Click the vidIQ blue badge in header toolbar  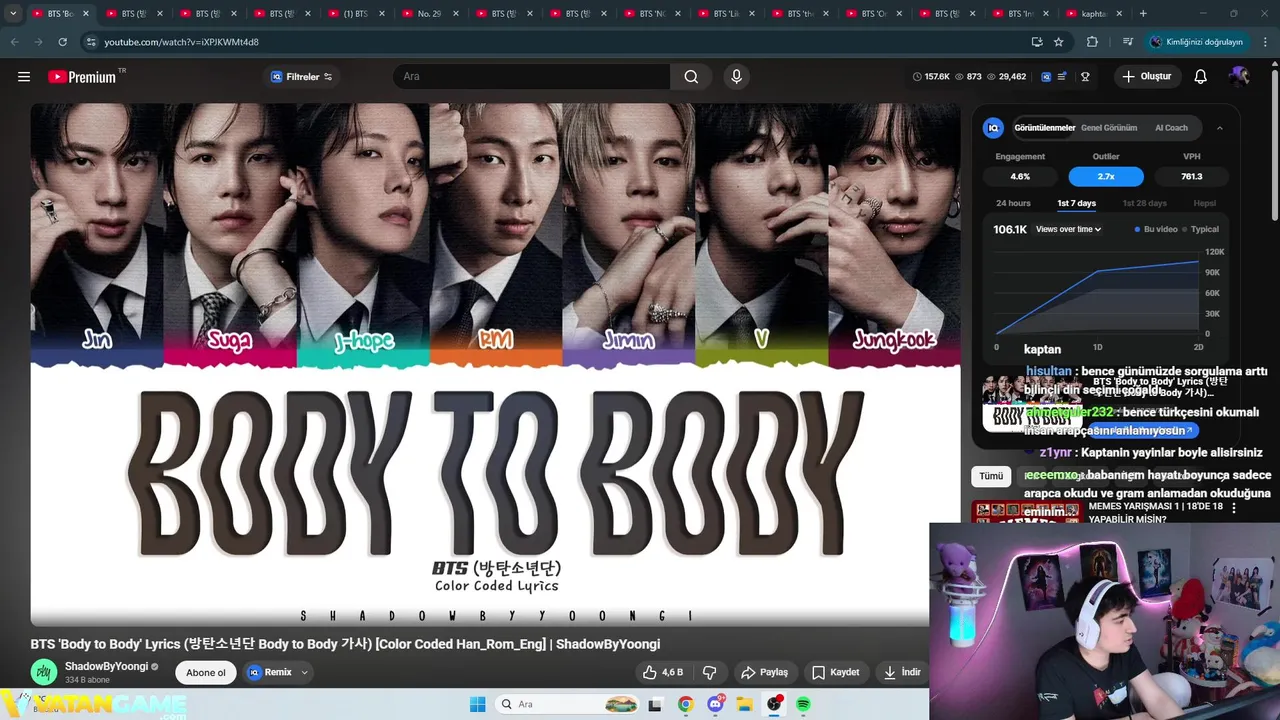tap(1046, 77)
